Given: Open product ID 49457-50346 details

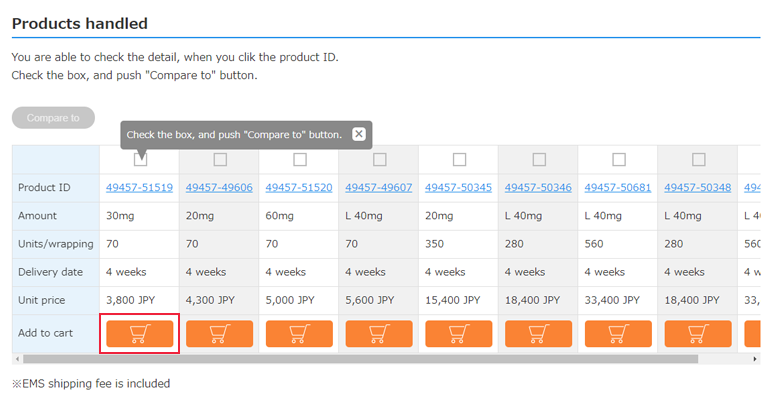Looking at the screenshot, I should click(x=538, y=188).
